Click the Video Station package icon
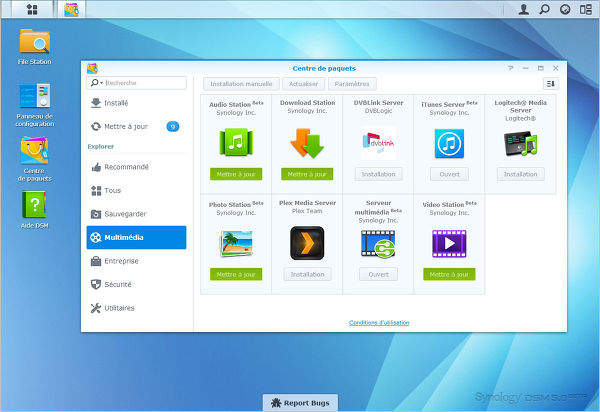 click(x=449, y=243)
